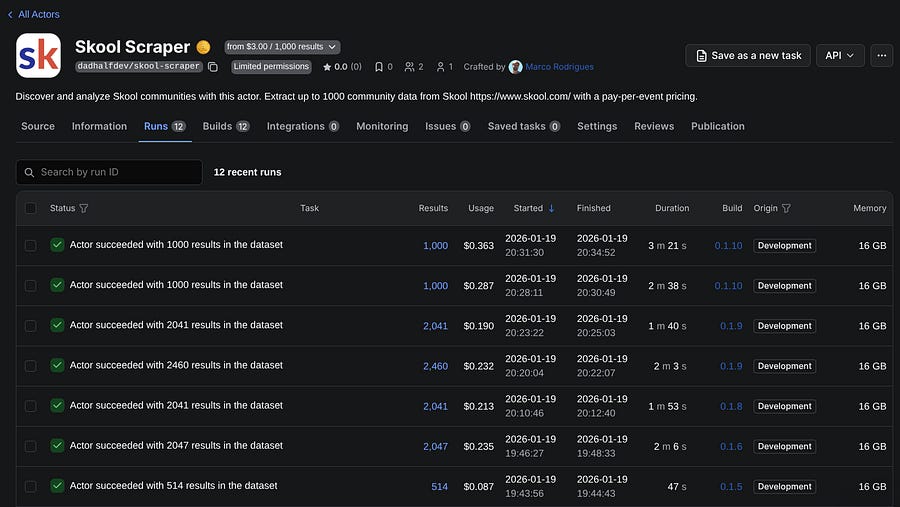Click the total users icon
Image resolution: width=900 pixels, height=507 pixels.
(x=409, y=67)
